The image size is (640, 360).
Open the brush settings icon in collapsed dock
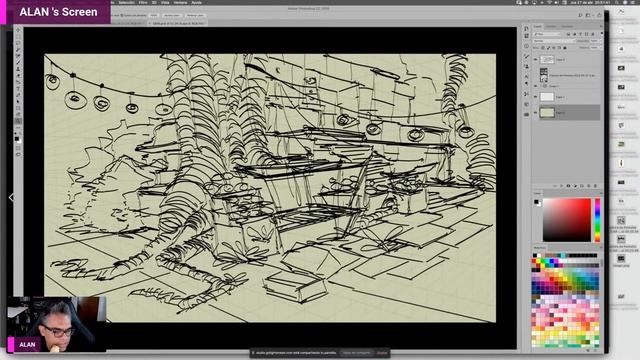click(x=526, y=56)
